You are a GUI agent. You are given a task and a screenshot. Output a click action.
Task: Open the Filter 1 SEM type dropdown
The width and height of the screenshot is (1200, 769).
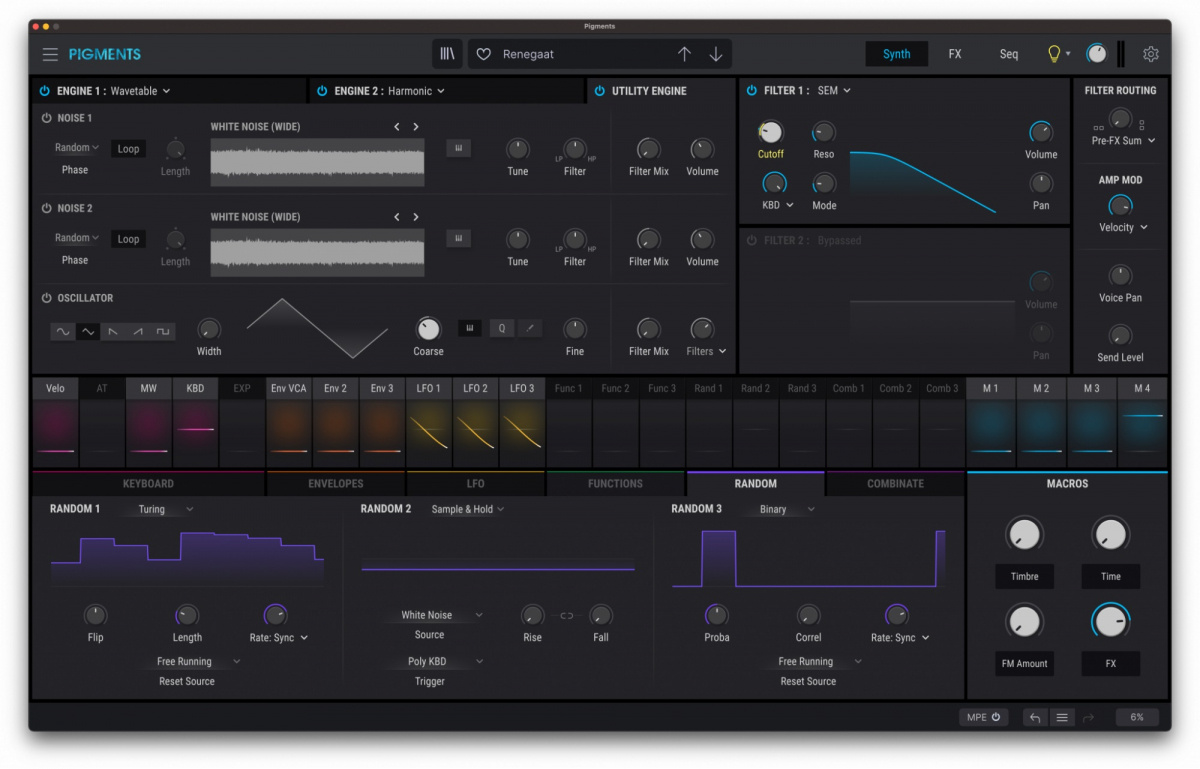click(x=826, y=90)
